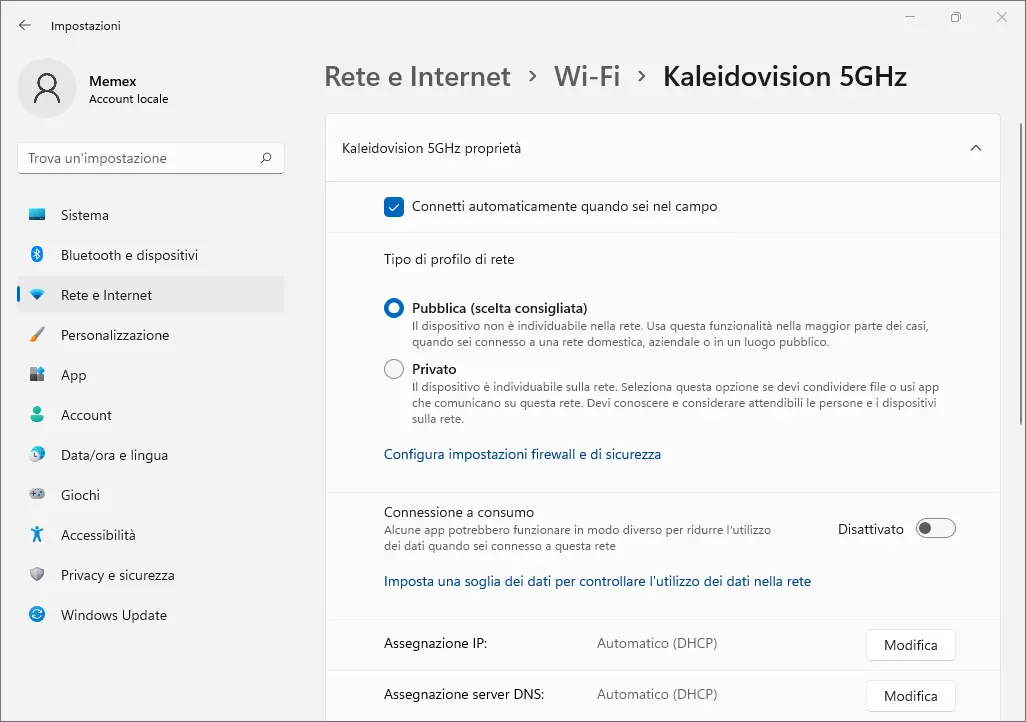Open Privacy e sicurezza page
Screen dimensions: 1026x722
[151, 574]
